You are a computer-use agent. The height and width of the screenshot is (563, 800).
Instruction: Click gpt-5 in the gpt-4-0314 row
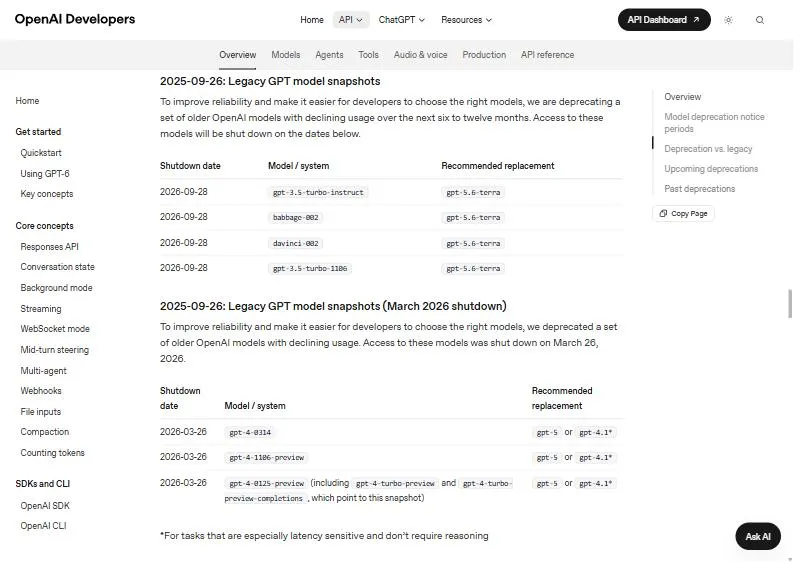coord(547,432)
